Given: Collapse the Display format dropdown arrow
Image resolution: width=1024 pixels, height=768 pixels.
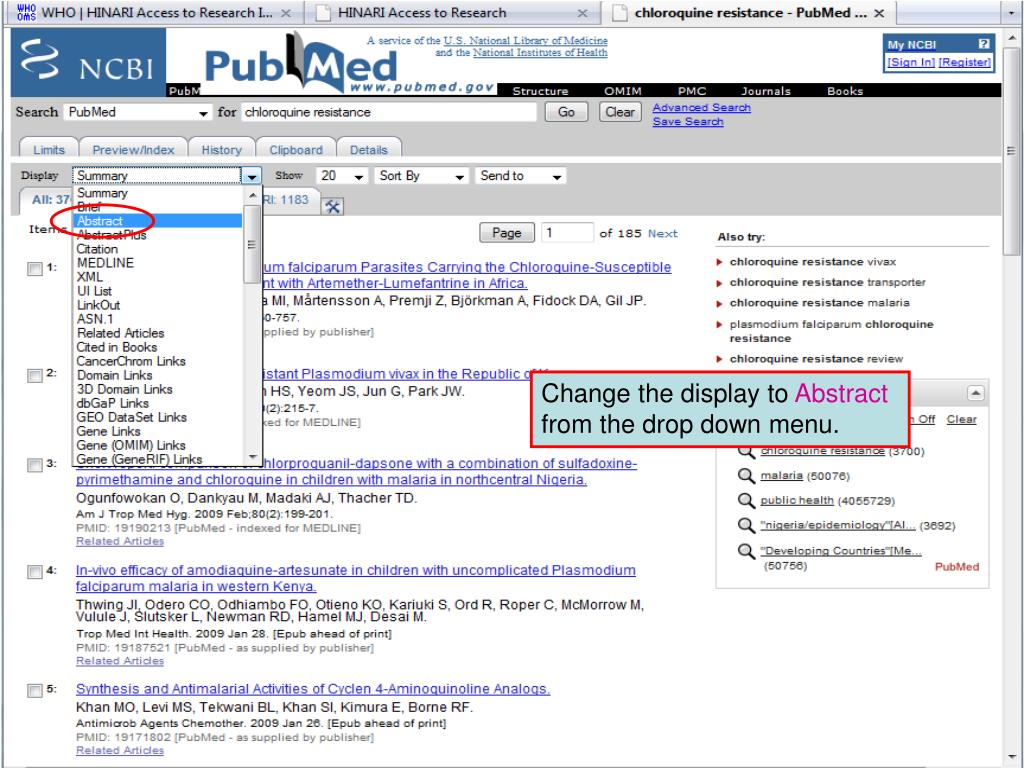Looking at the screenshot, I should [251, 176].
